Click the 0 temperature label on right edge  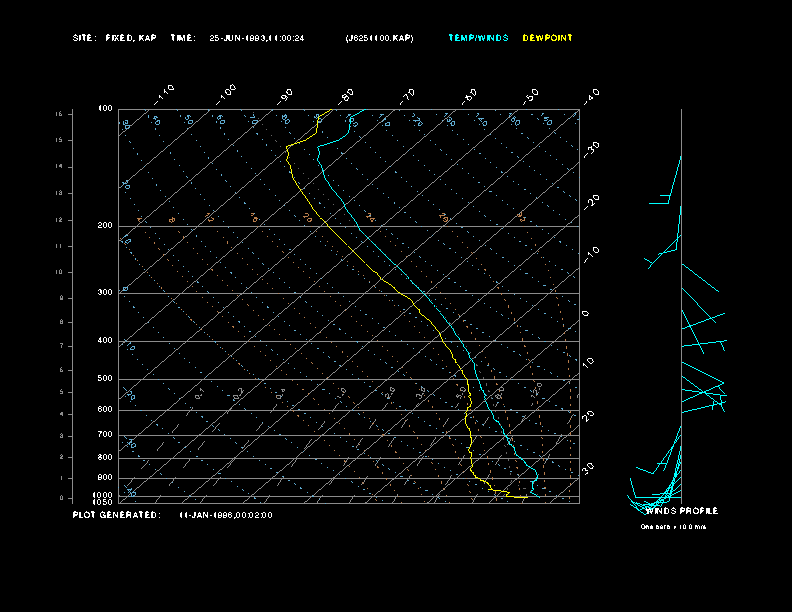click(586, 314)
